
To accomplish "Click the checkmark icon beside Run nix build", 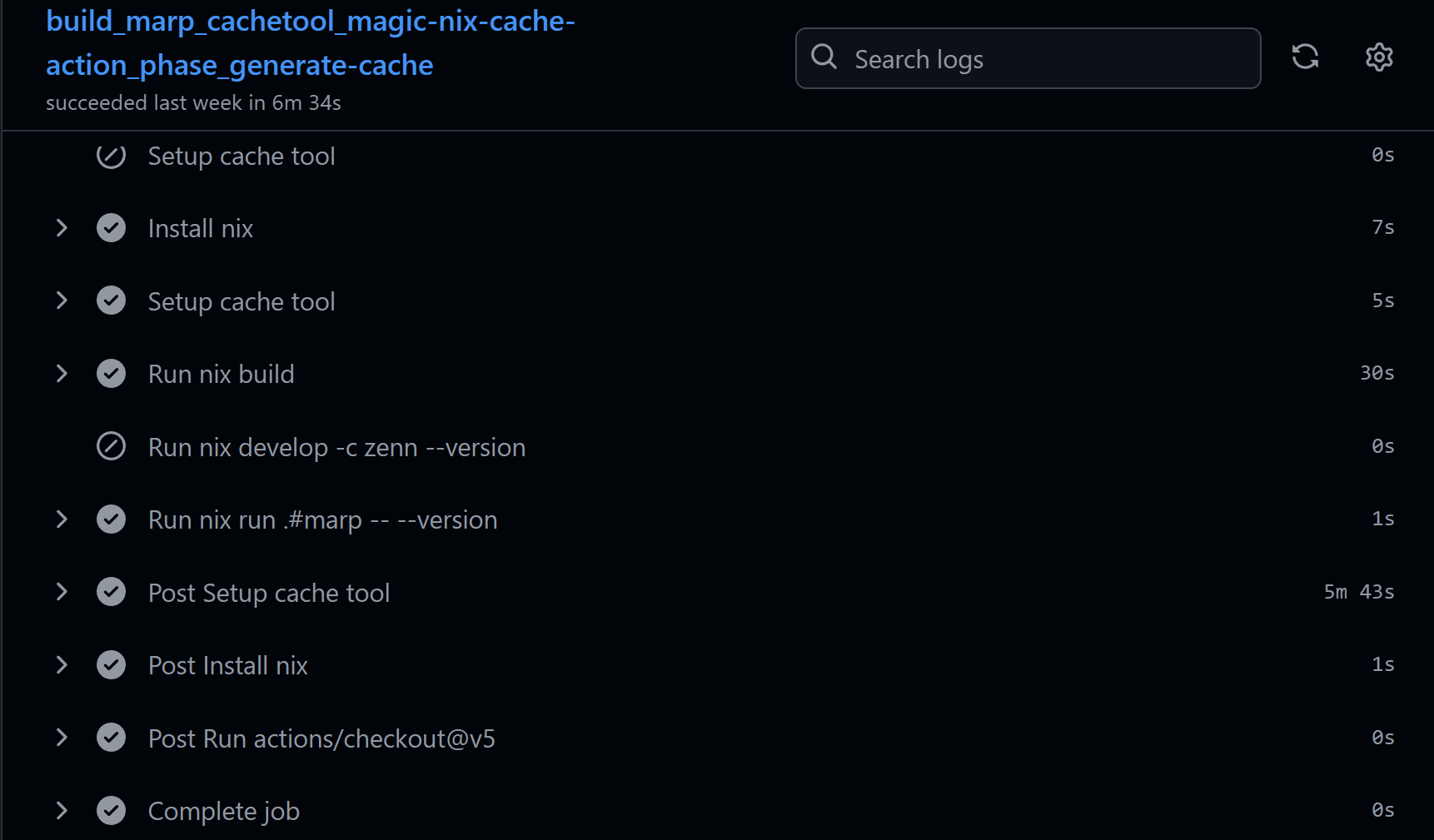I will (x=111, y=373).
